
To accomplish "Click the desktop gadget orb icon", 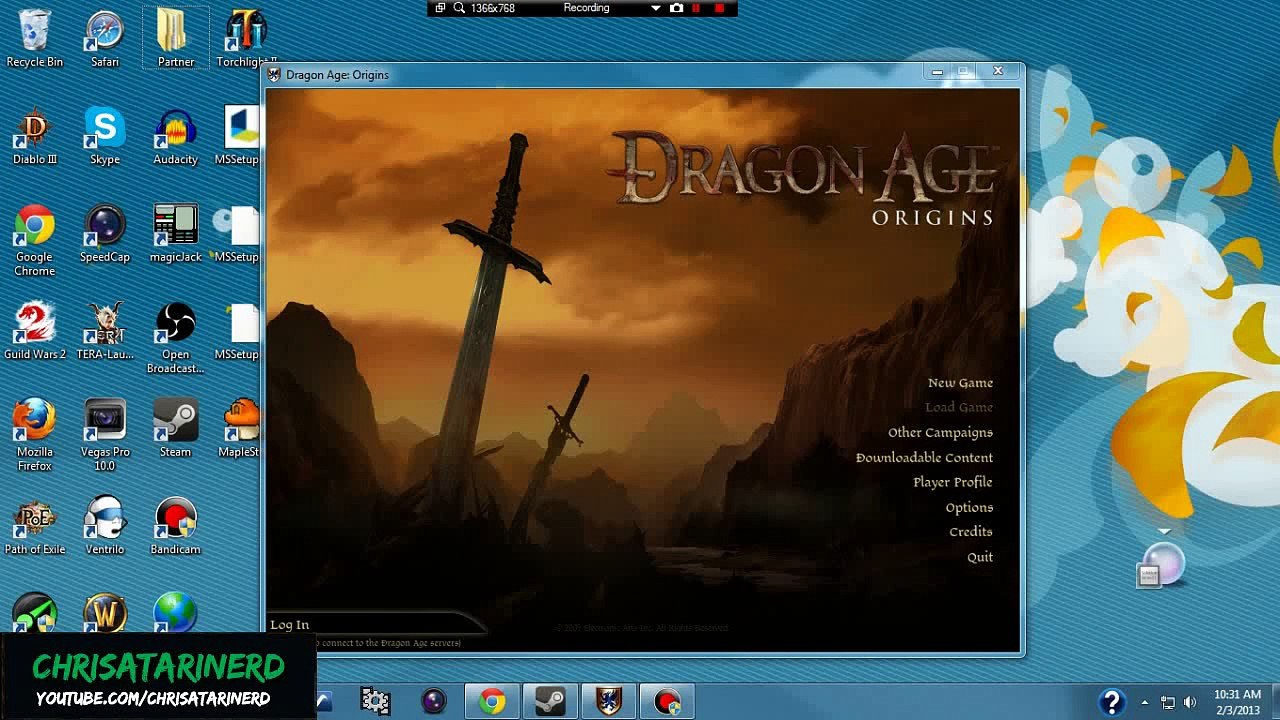I will (1161, 565).
